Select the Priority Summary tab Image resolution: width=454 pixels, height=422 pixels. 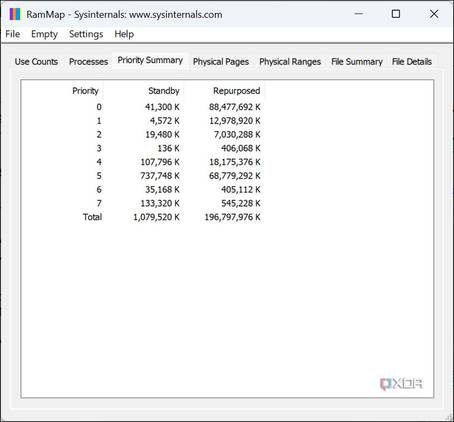tap(150, 60)
